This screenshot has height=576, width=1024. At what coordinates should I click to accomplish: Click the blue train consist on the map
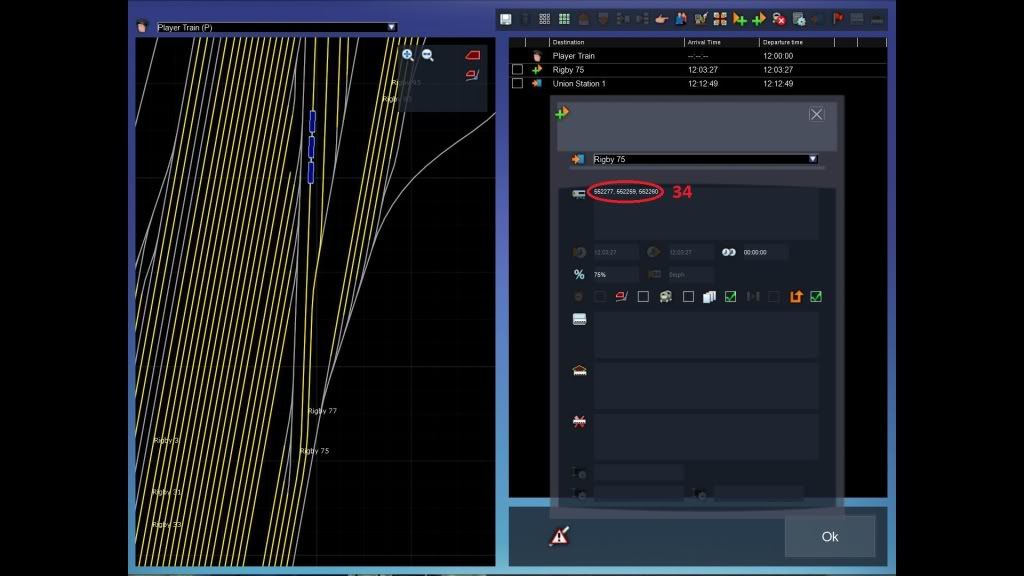(x=312, y=147)
